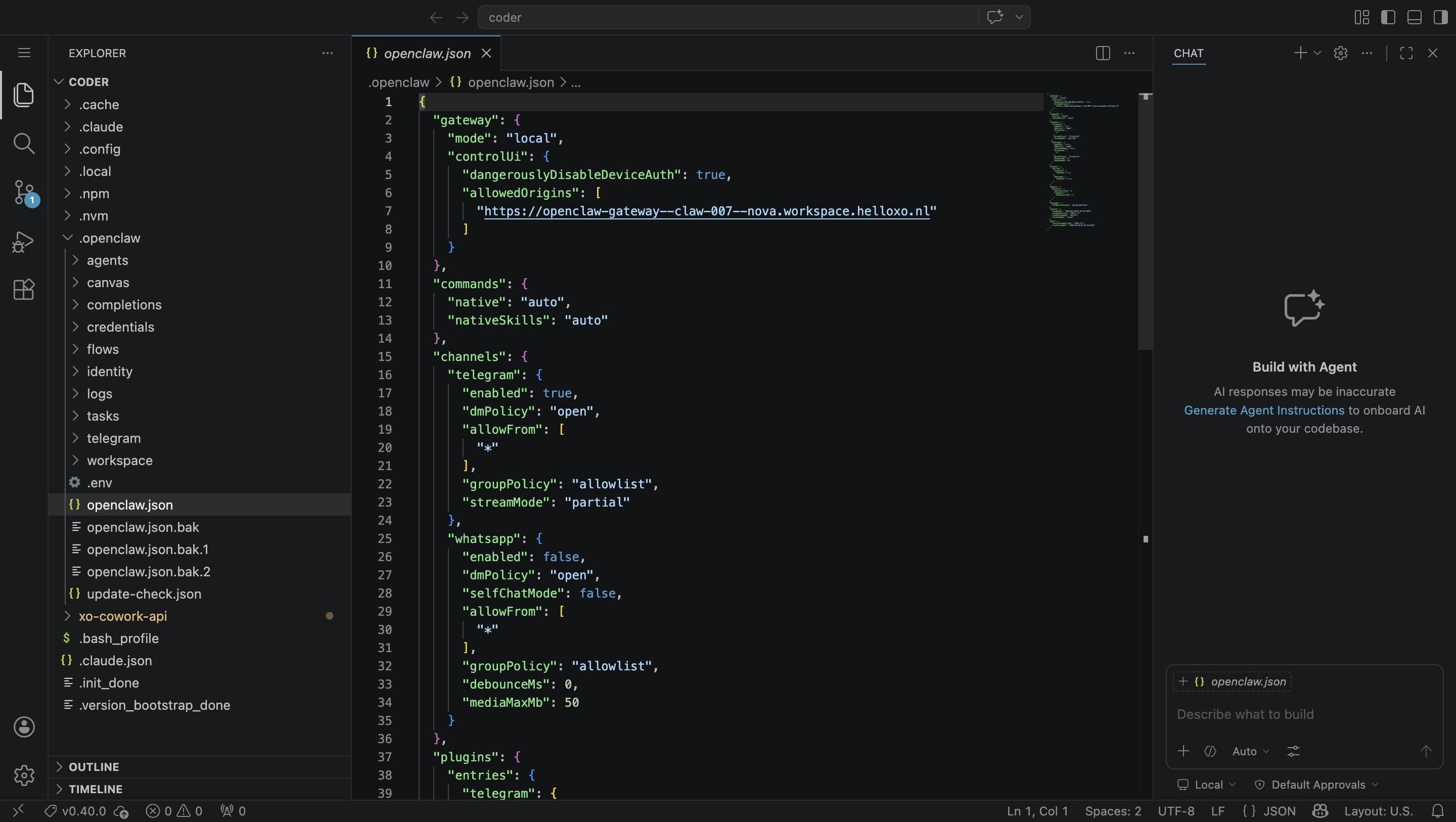Click Spaces: 2 indentation setting

[x=1113, y=811]
